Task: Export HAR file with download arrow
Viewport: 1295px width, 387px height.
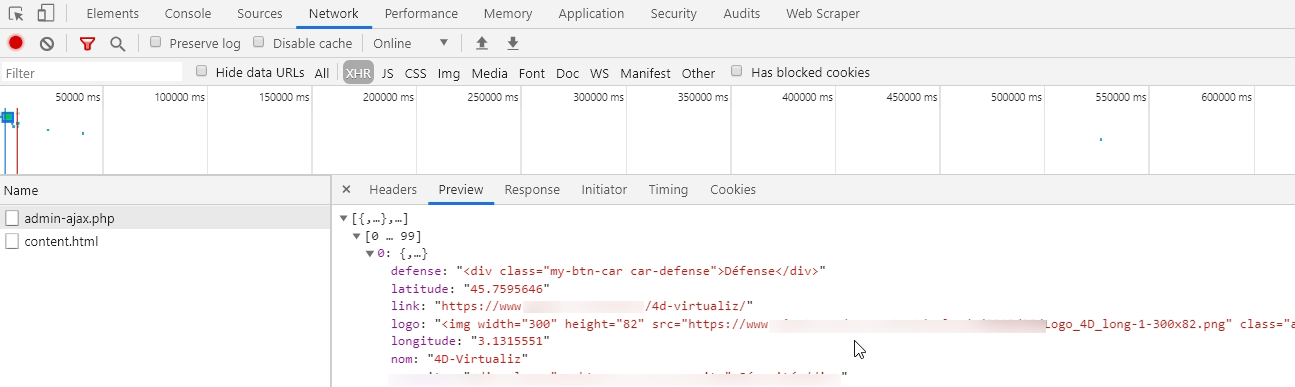Action: coord(513,43)
